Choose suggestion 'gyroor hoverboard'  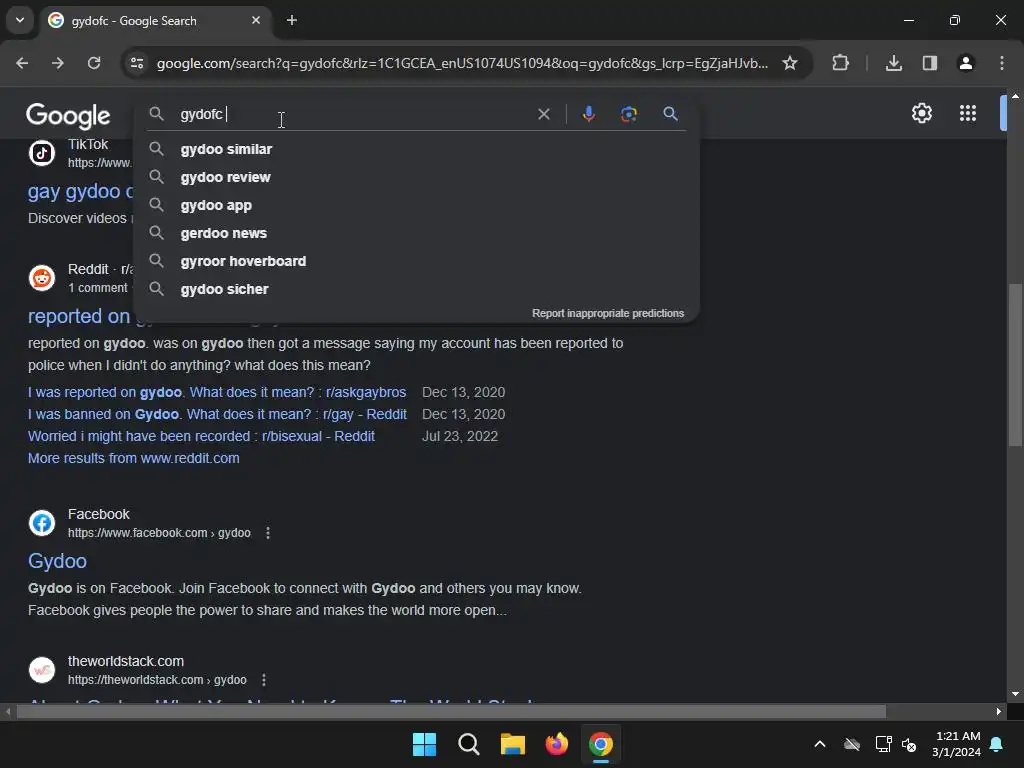[x=417, y=261]
